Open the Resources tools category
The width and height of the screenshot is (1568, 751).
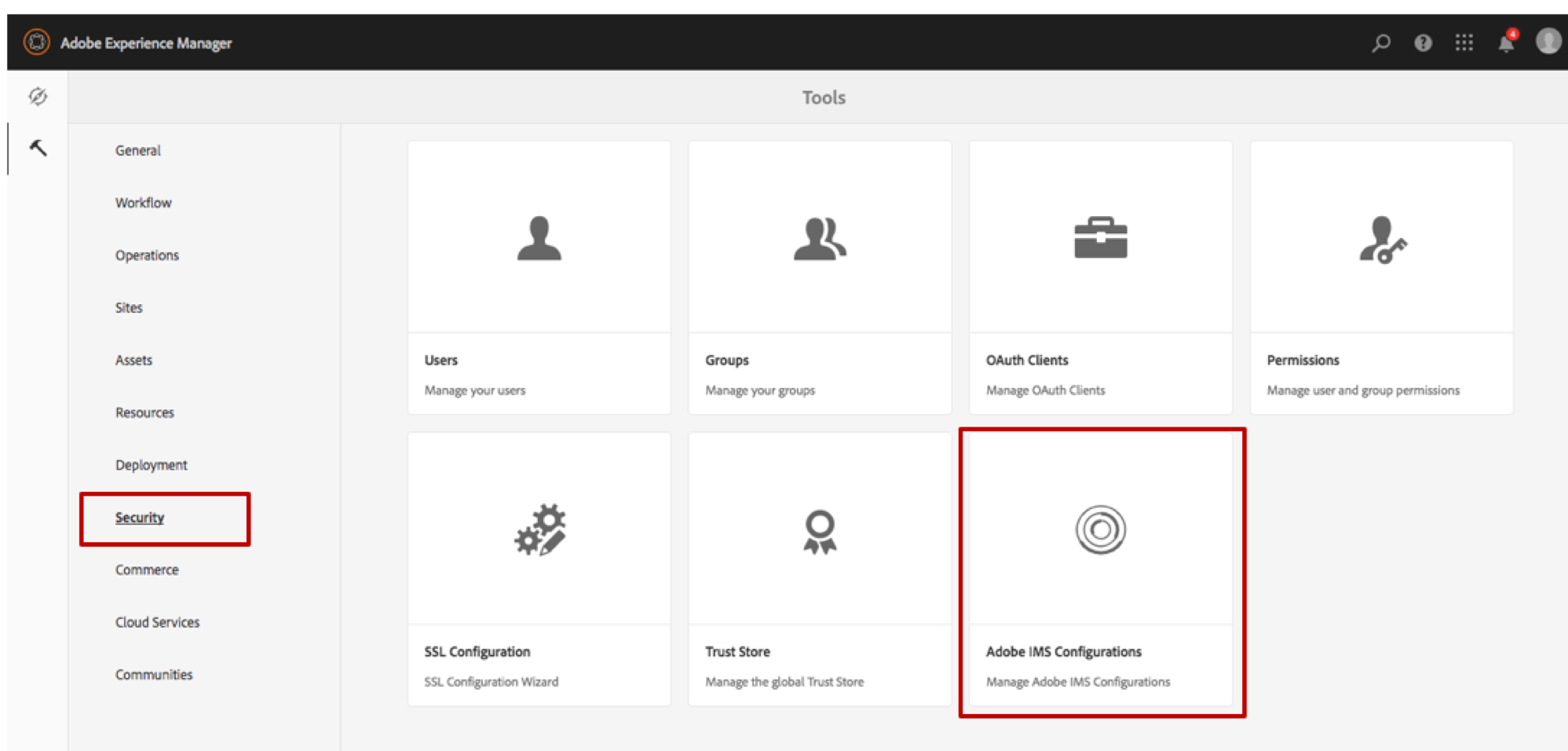pos(144,412)
